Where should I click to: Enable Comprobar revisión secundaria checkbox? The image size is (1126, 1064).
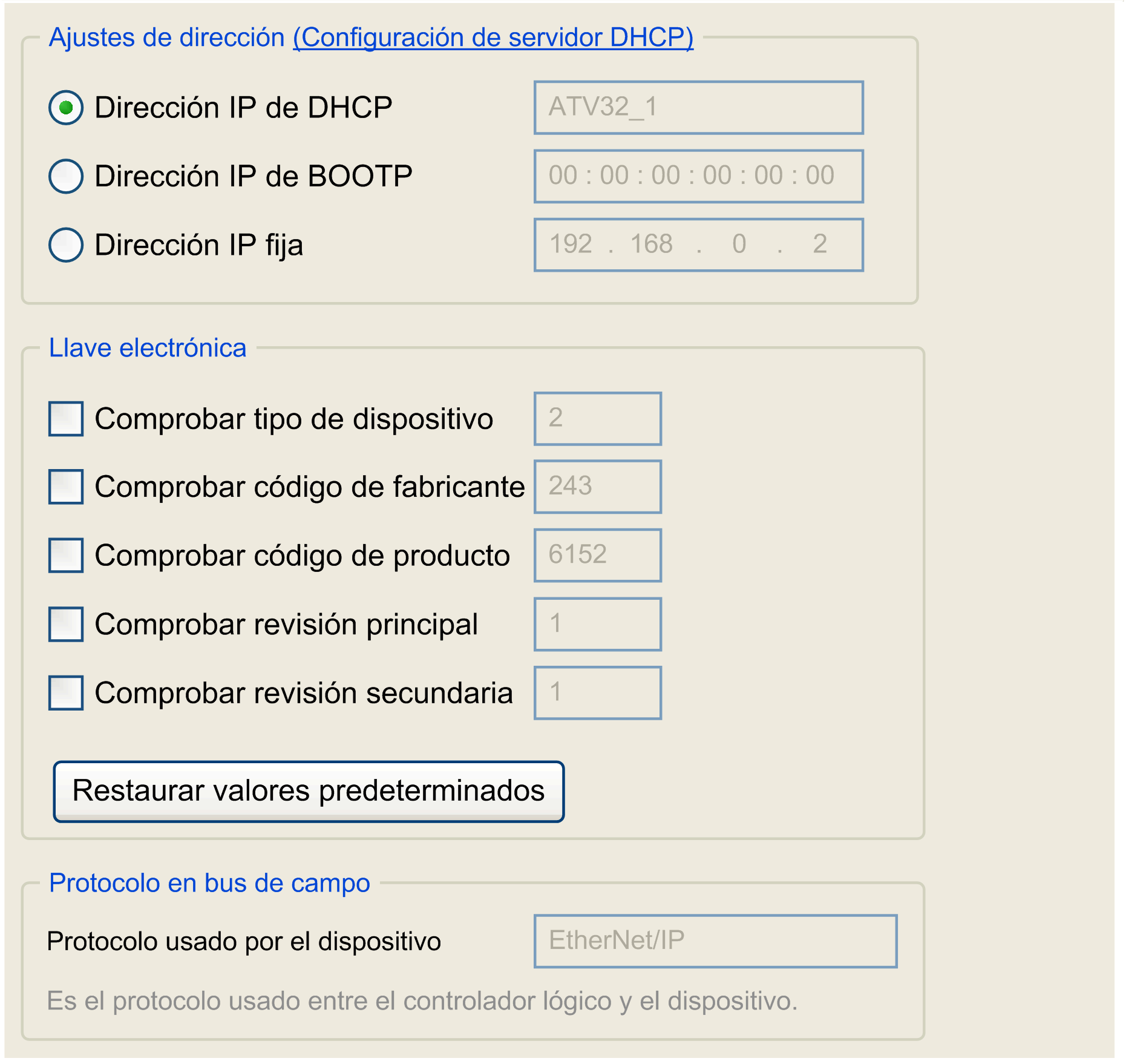click(x=66, y=692)
